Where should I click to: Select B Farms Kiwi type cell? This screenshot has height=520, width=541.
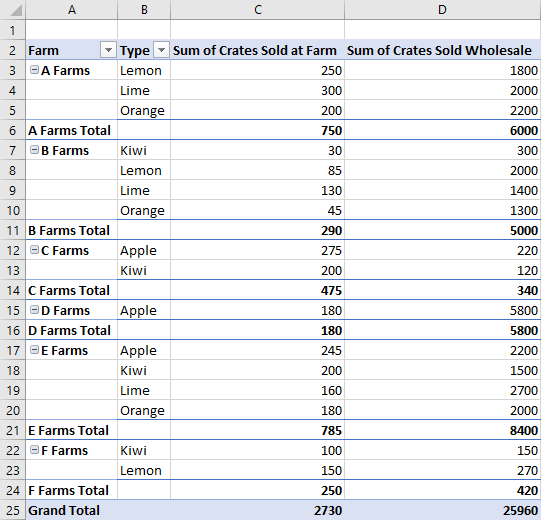(x=144, y=150)
